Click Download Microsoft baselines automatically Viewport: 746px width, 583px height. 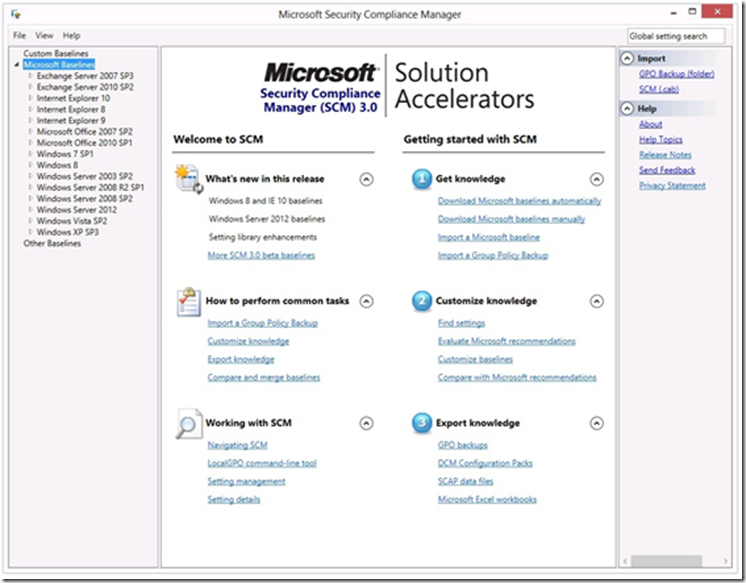(520, 201)
